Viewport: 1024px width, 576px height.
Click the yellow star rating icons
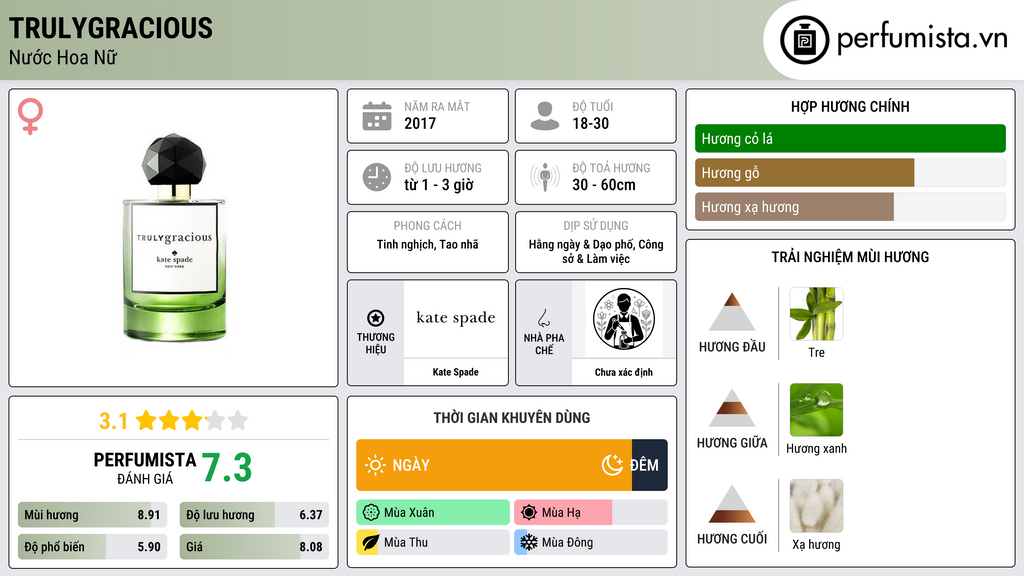[192, 420]
